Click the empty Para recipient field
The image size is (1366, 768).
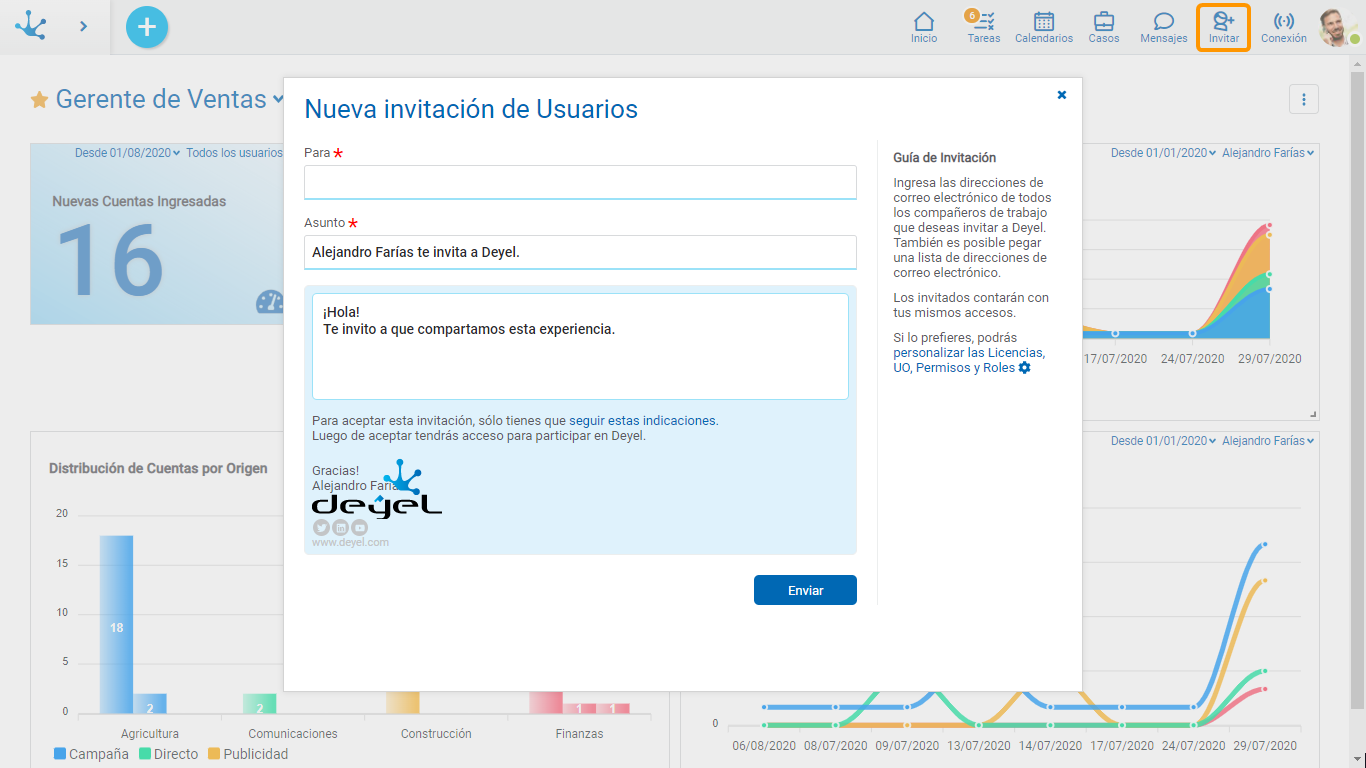pyautogui.click(x=580, y=182)
